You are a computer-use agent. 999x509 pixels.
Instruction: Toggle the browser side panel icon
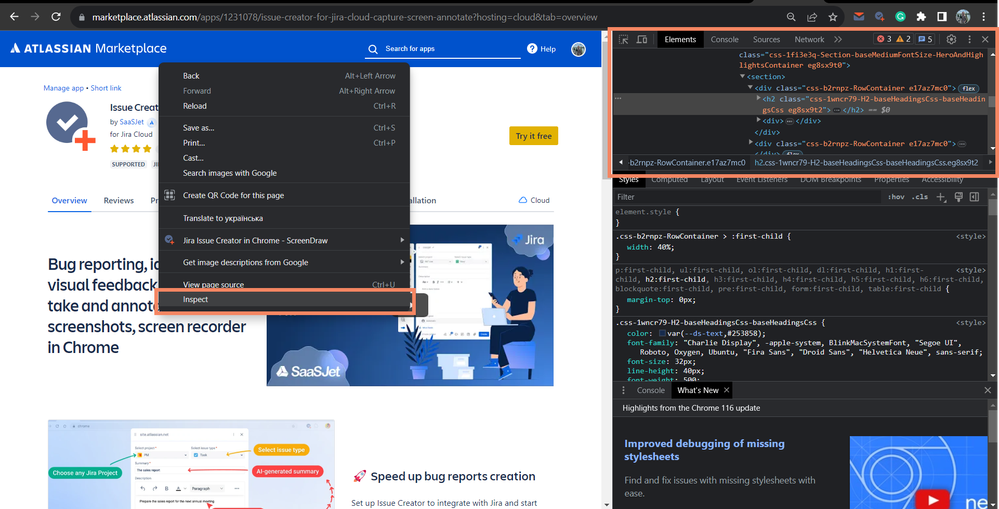pos(942,17)
